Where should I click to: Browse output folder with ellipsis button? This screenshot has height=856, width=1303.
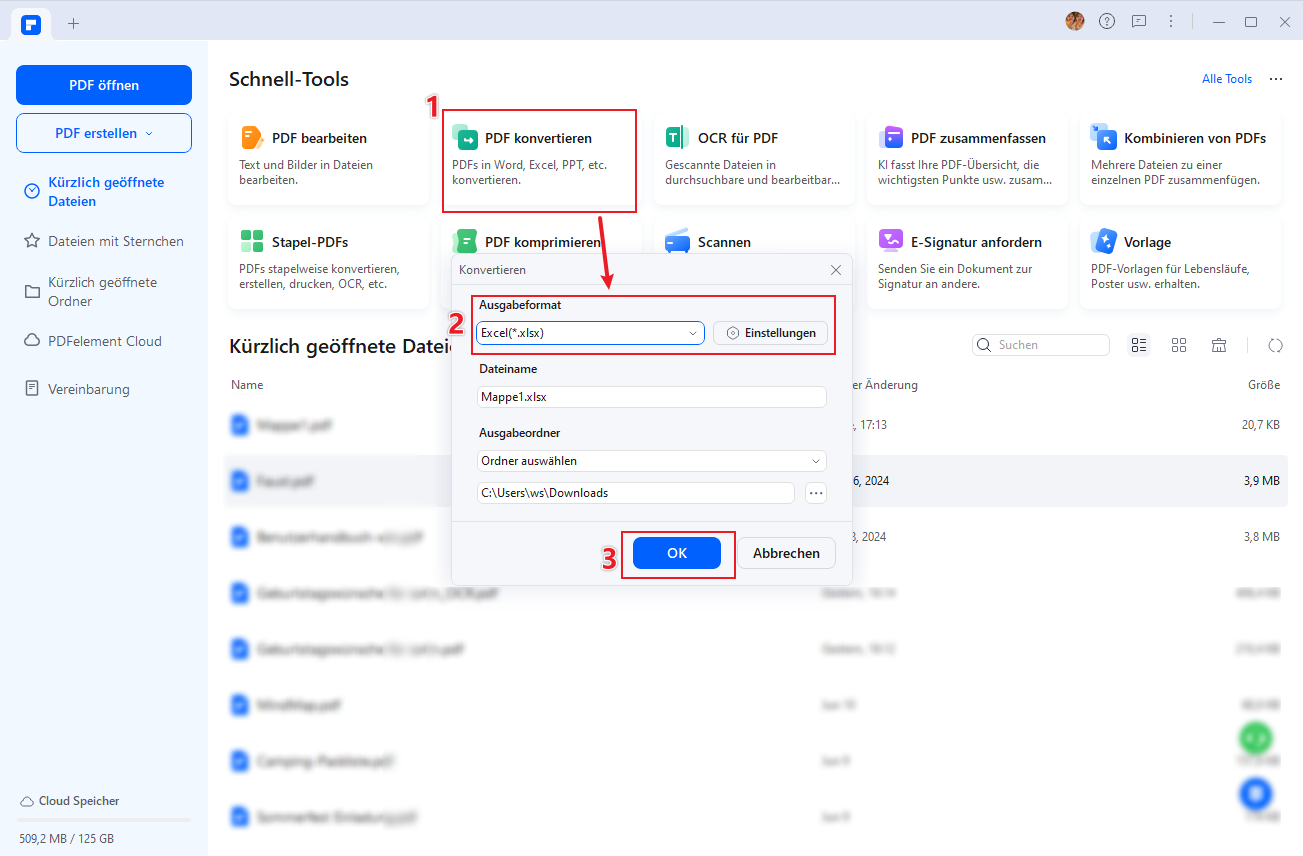point(816,492)
